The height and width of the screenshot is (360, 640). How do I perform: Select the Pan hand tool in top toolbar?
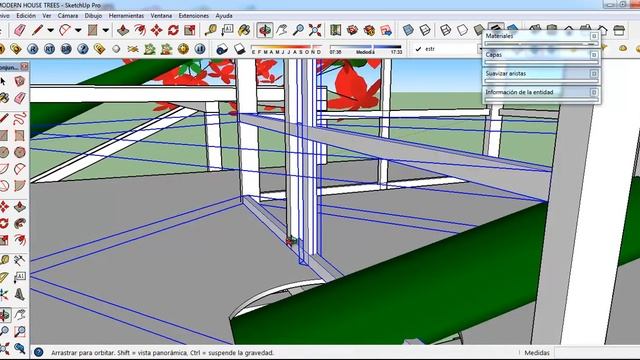[282, 30]
